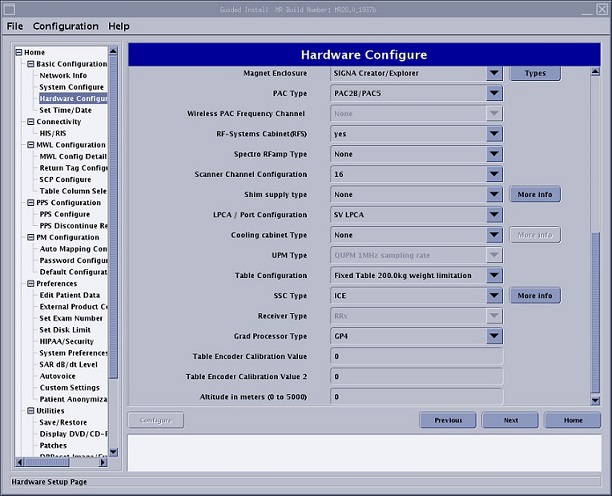Collapse the Preferences tree node
This screenshot has width=612, height=496.
(31, 284)
